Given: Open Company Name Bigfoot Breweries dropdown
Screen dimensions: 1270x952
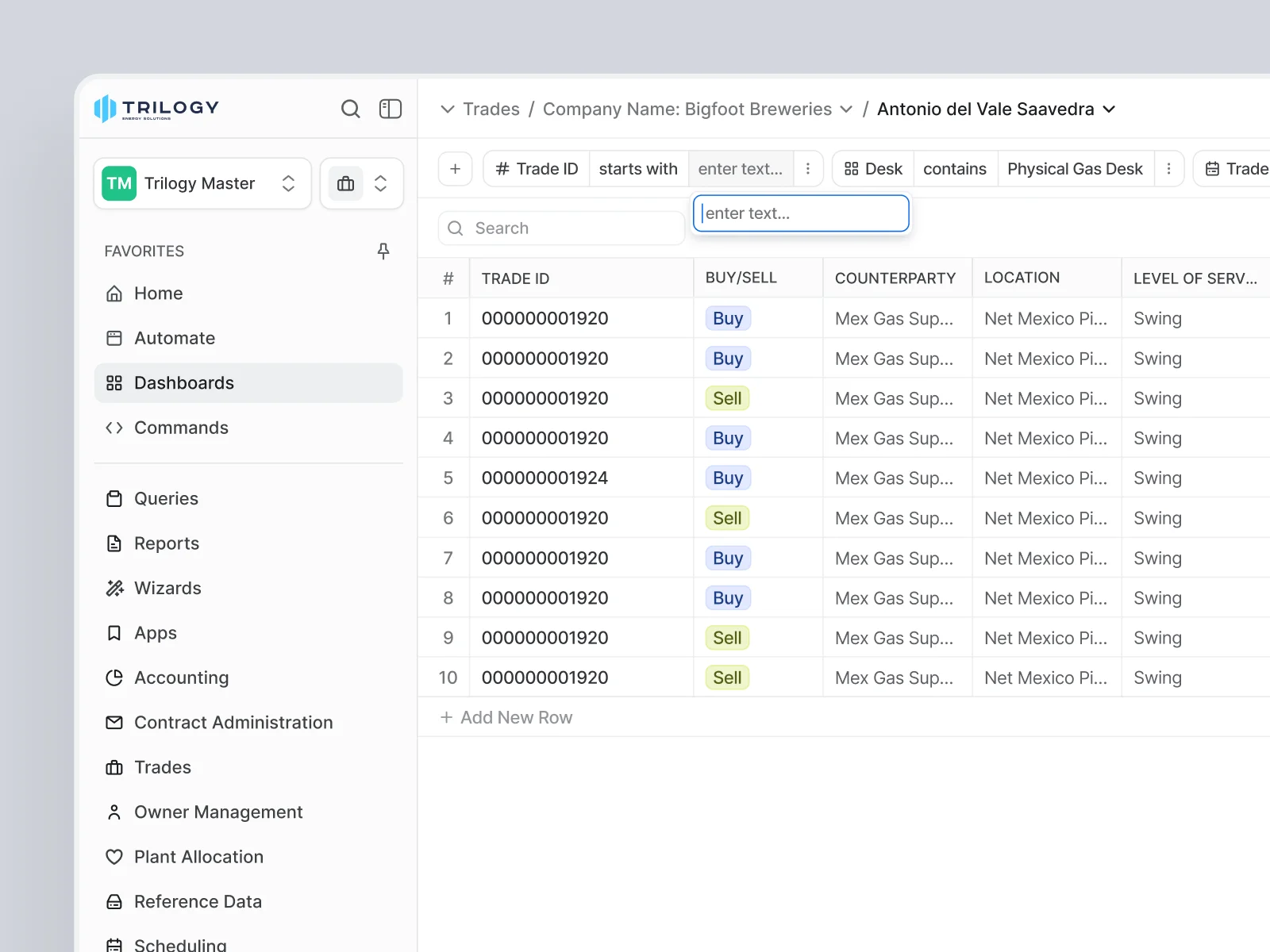Looking at the screenshot, I should point(846,109).
